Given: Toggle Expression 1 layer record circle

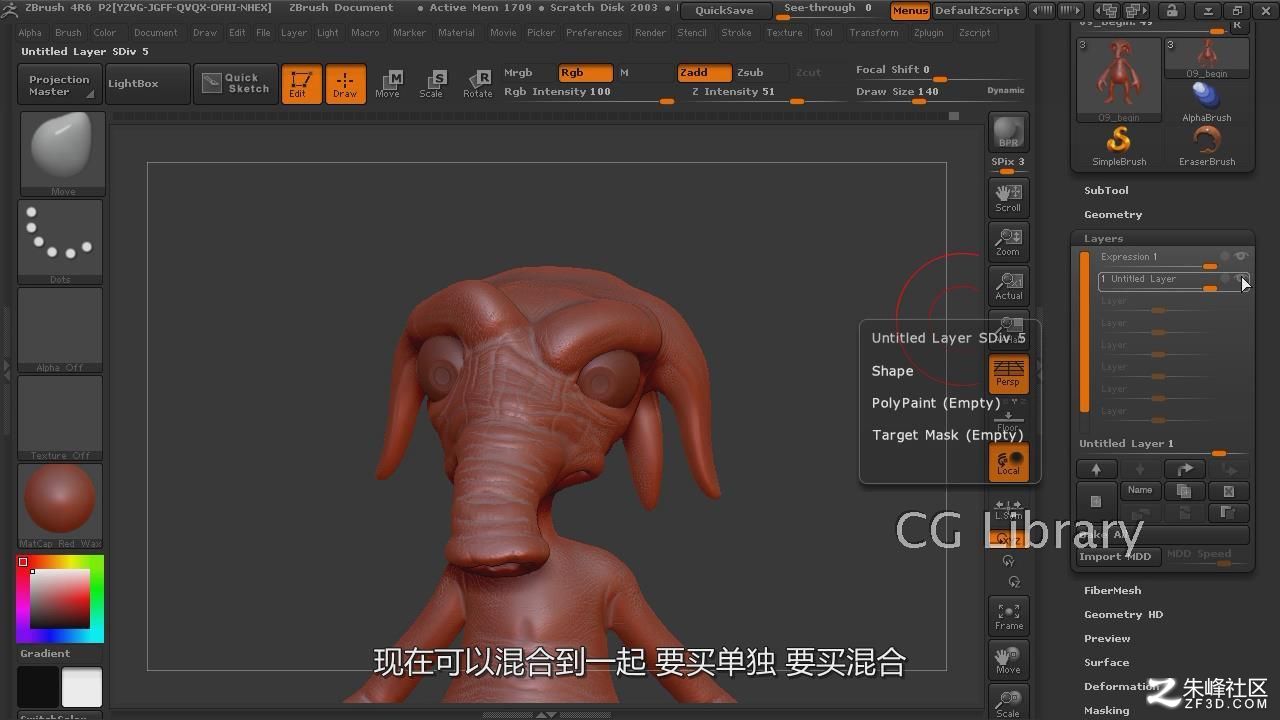Looking at the screenshot, I should point(1224,256).
